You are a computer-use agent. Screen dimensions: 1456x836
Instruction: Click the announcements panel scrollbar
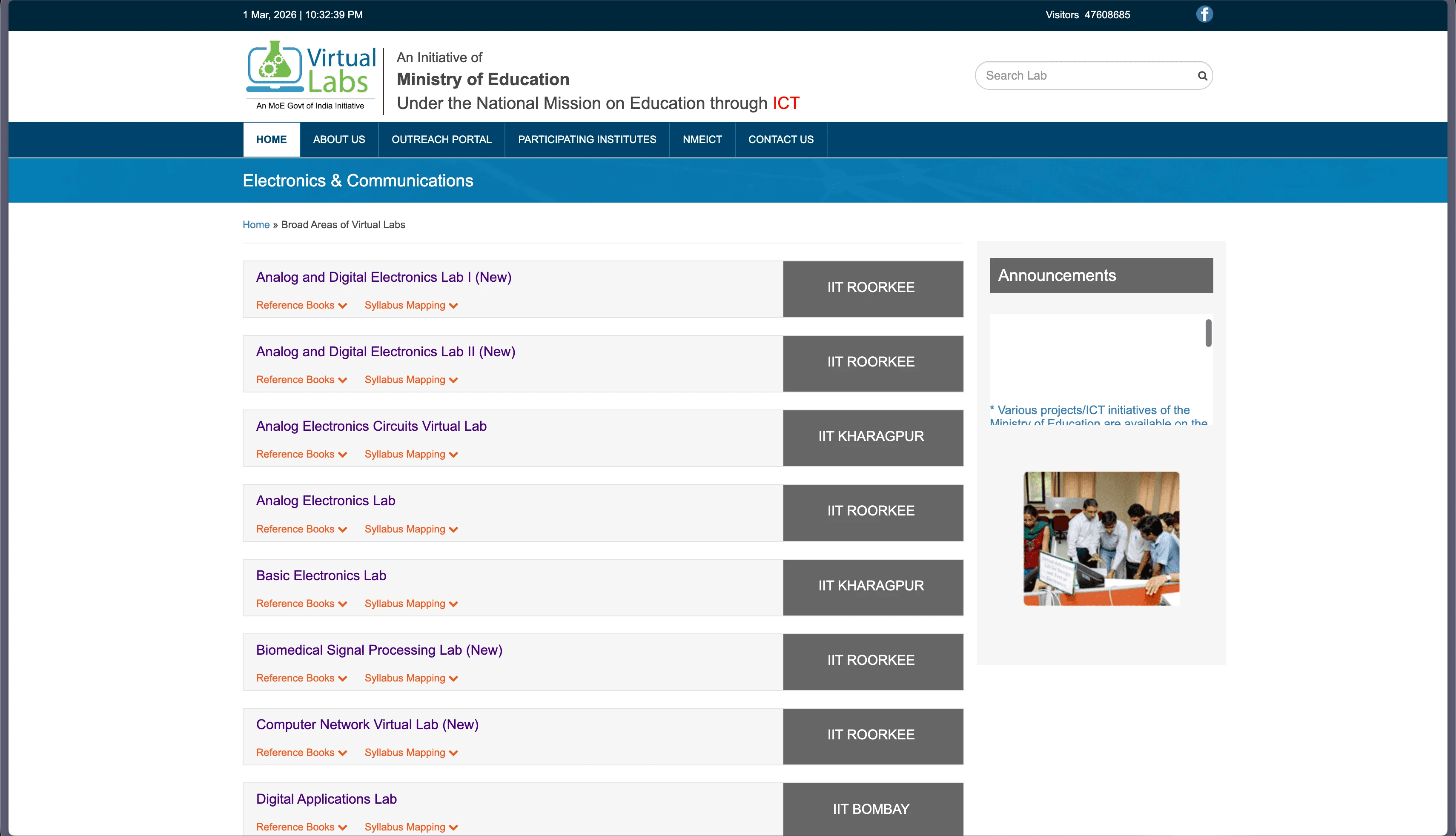click(1208, 333)
